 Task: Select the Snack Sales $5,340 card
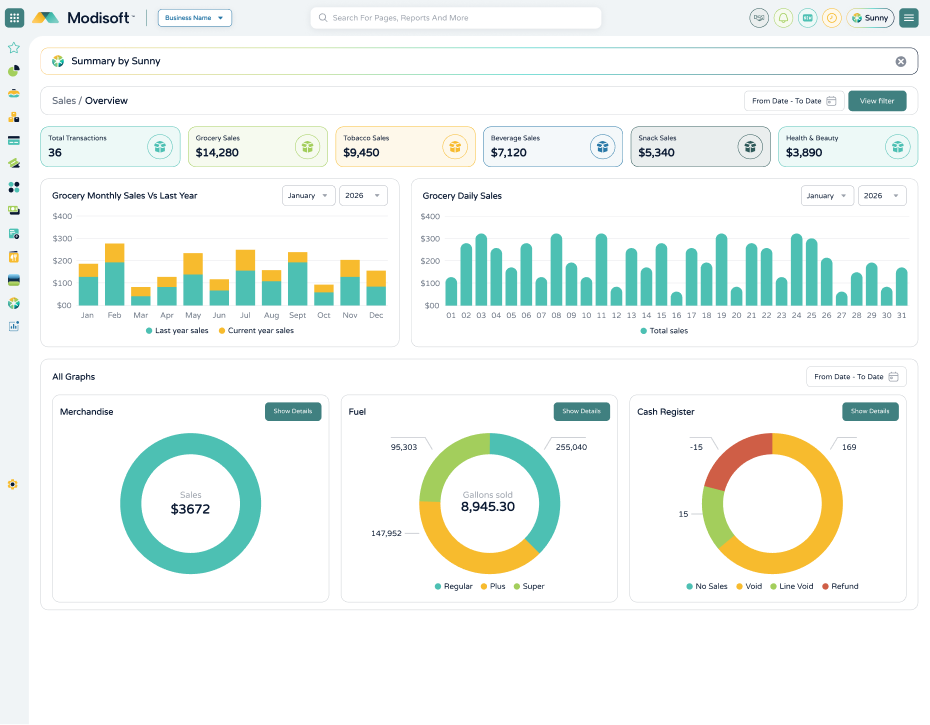point(700,147)
